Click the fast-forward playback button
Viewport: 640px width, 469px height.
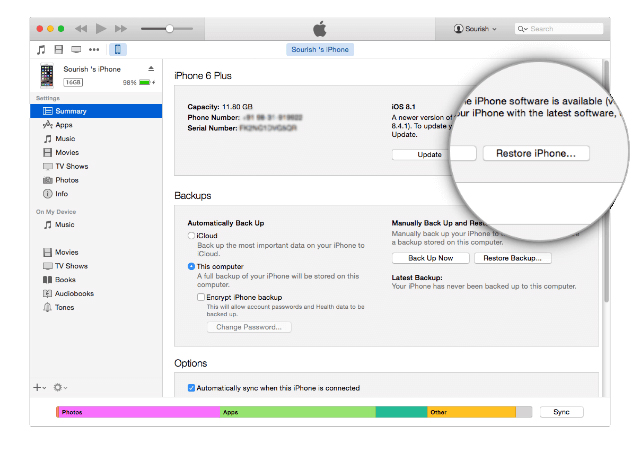(121, 29)
